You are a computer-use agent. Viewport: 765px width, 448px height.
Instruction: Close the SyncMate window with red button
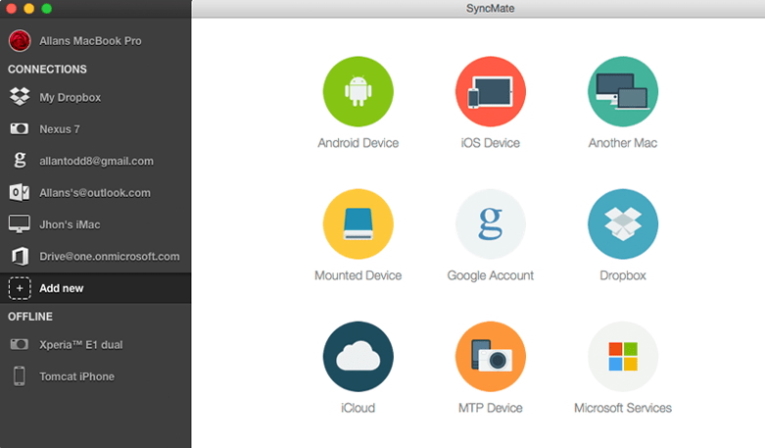pos(11,8)
